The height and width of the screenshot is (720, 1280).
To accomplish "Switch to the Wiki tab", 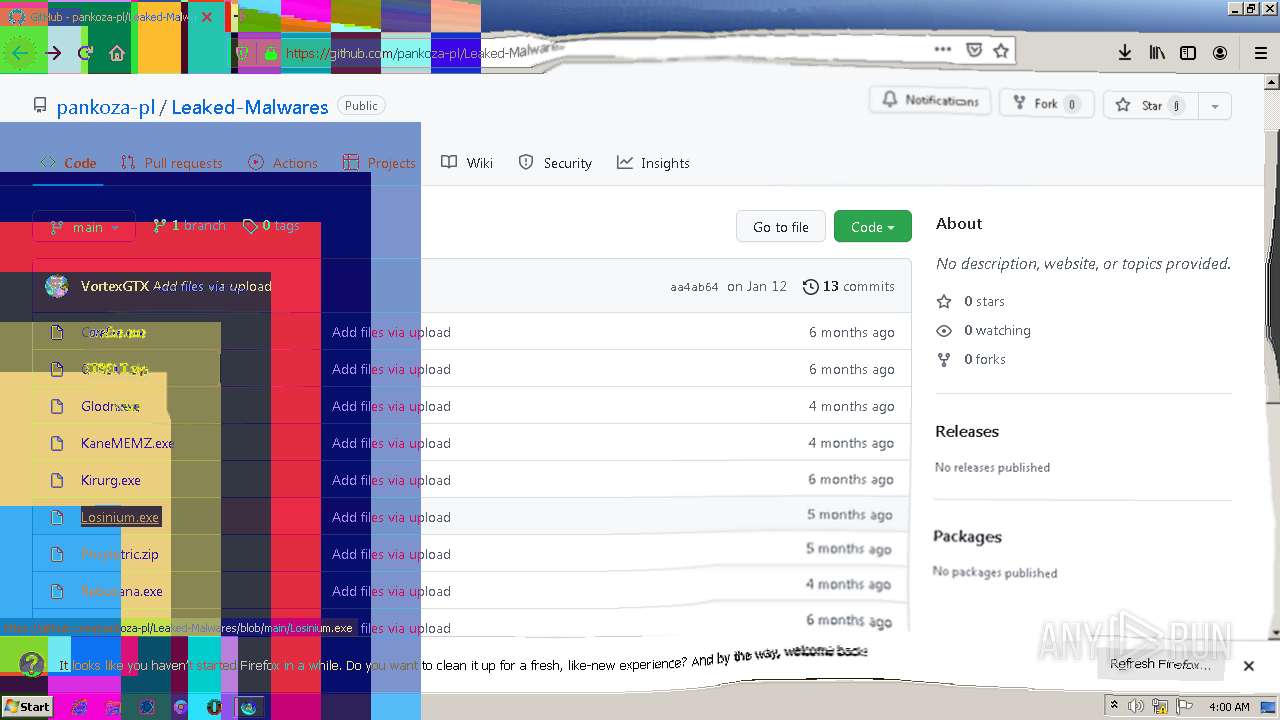I will [x=467, y=163].
